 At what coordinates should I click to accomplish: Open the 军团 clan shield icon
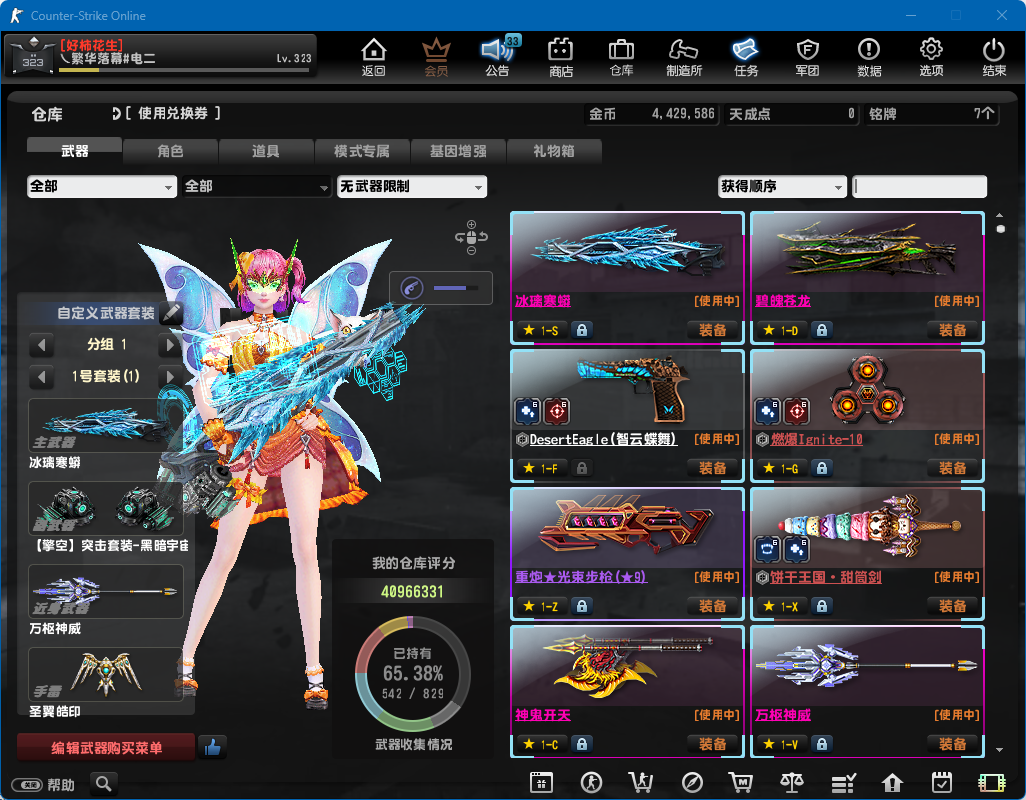(807, 56)
